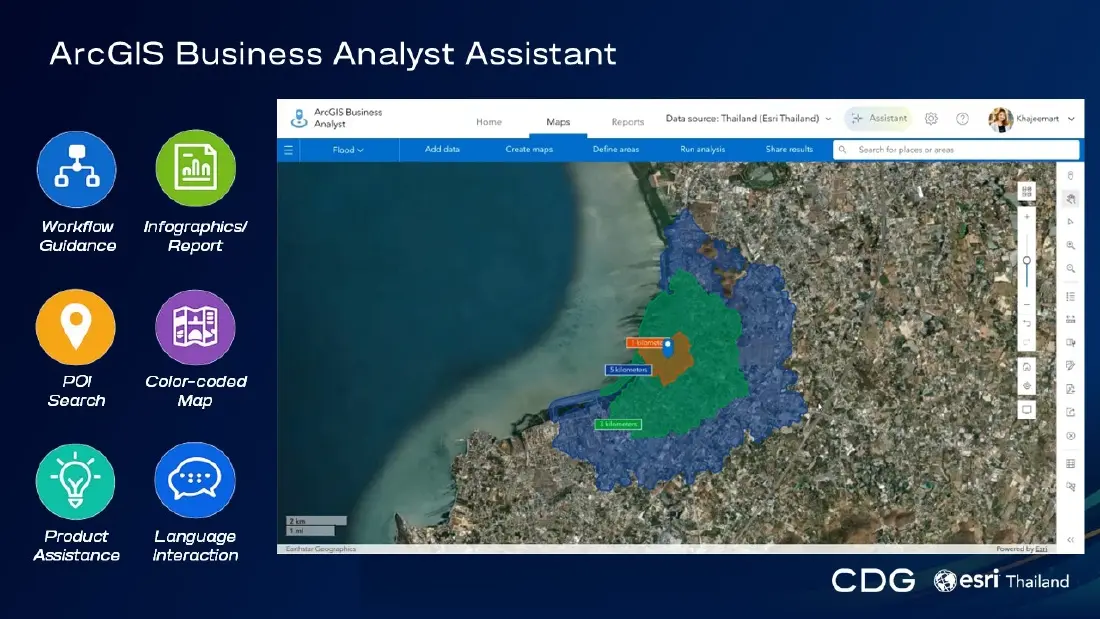This screenshot has height=619, width=1100.
Task: Expand the Data source Thailand dropdown
Action: (x=749, y=119)
